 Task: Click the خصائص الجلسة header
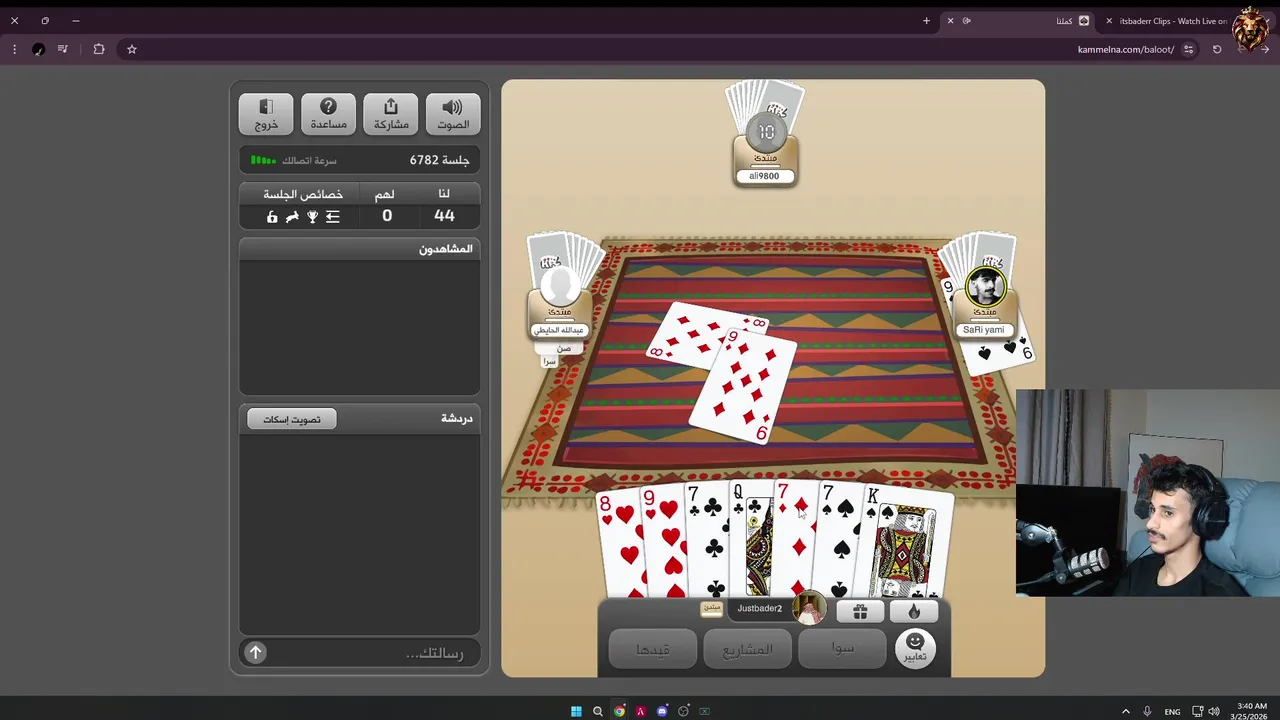point(303,194)
